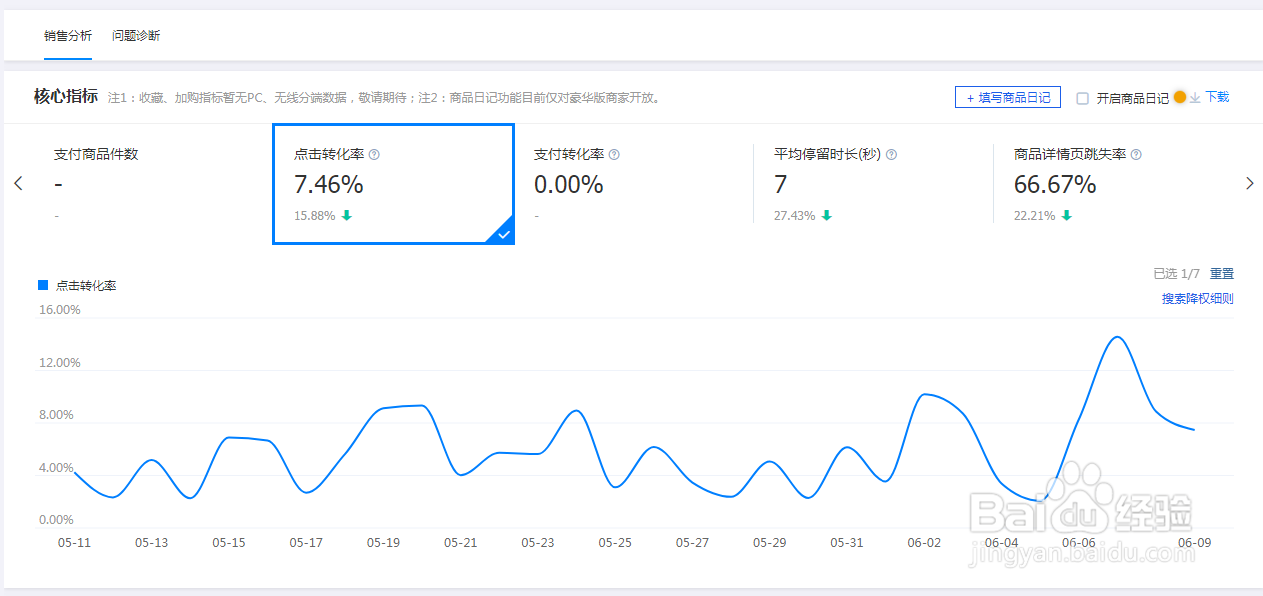Click the 7.46% value
The width and height of the screenshot is (1263, 596).
329,185
